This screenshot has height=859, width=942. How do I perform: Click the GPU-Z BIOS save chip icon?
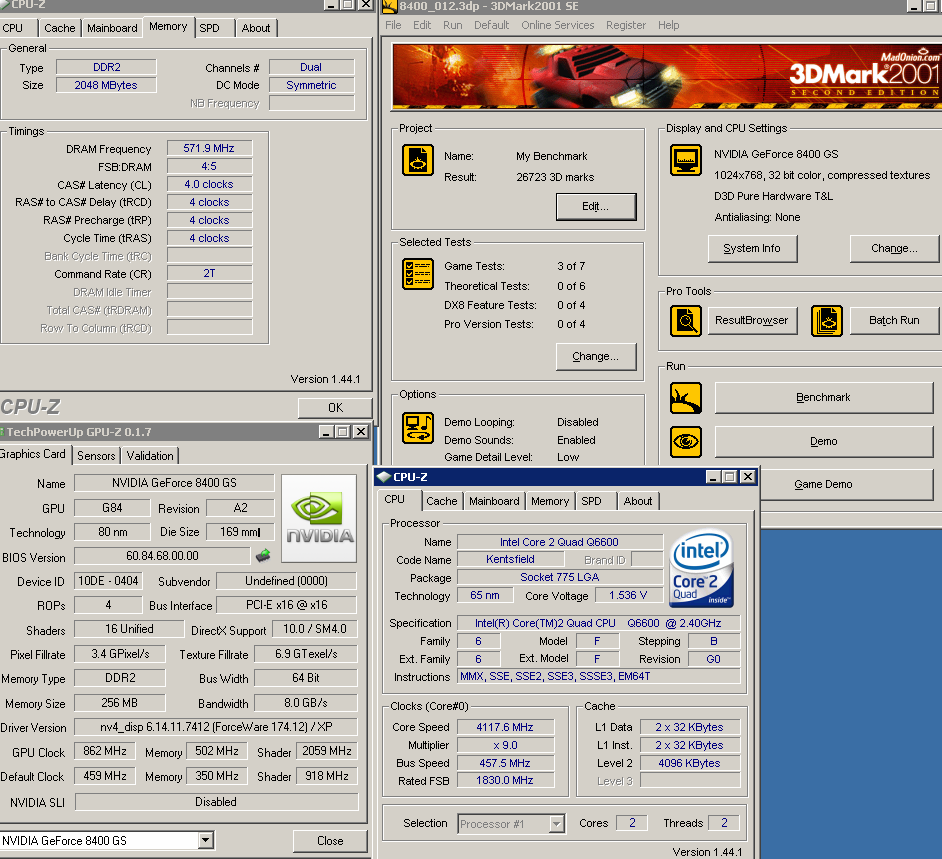(263, 556)
